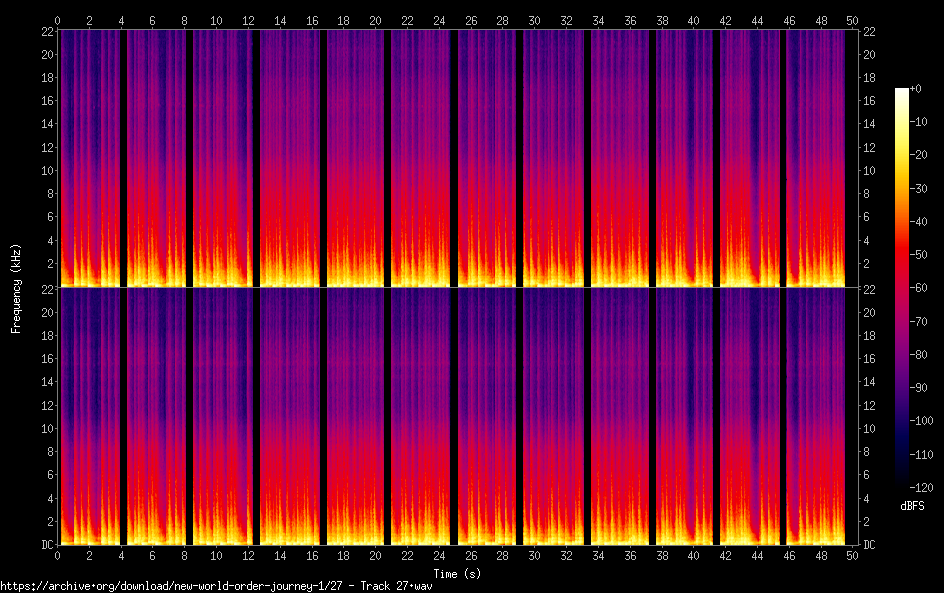944x593 pixels.
Task: Click the +0 label on the color scale
Action: point(916,89)
